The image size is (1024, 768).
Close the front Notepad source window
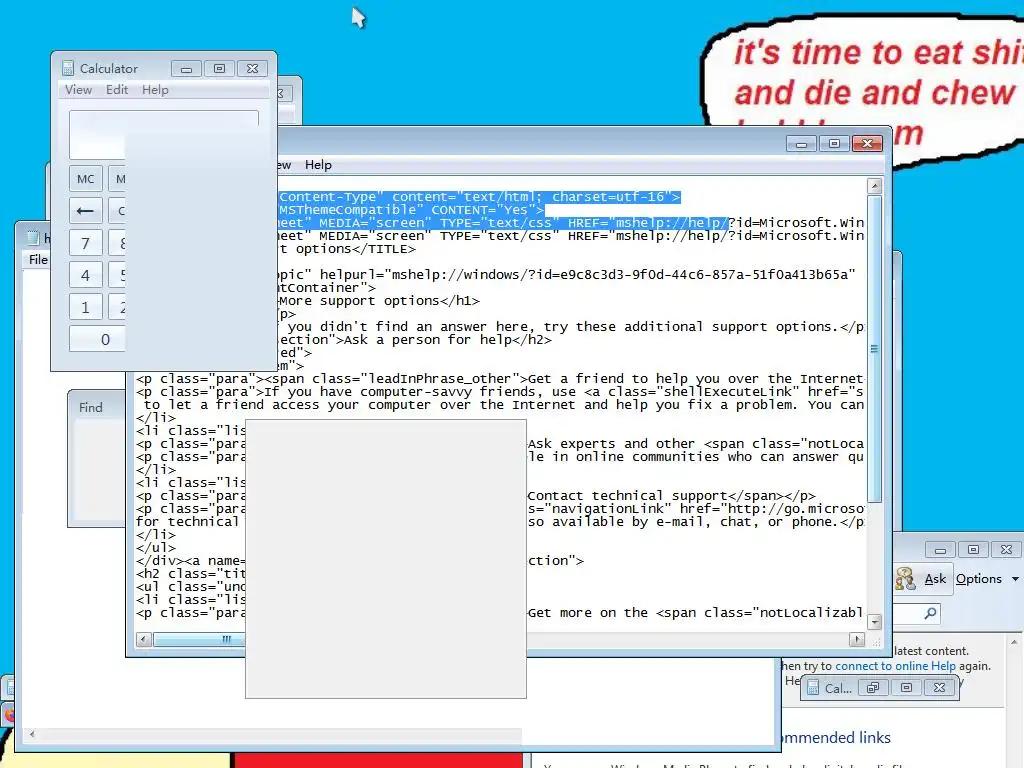867,144
